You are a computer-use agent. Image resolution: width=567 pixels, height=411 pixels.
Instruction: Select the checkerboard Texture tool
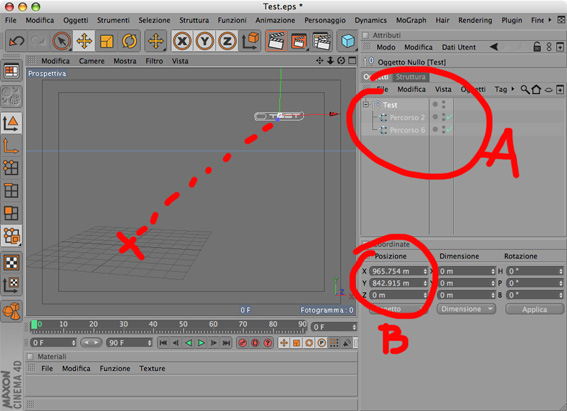coord(11,262)
